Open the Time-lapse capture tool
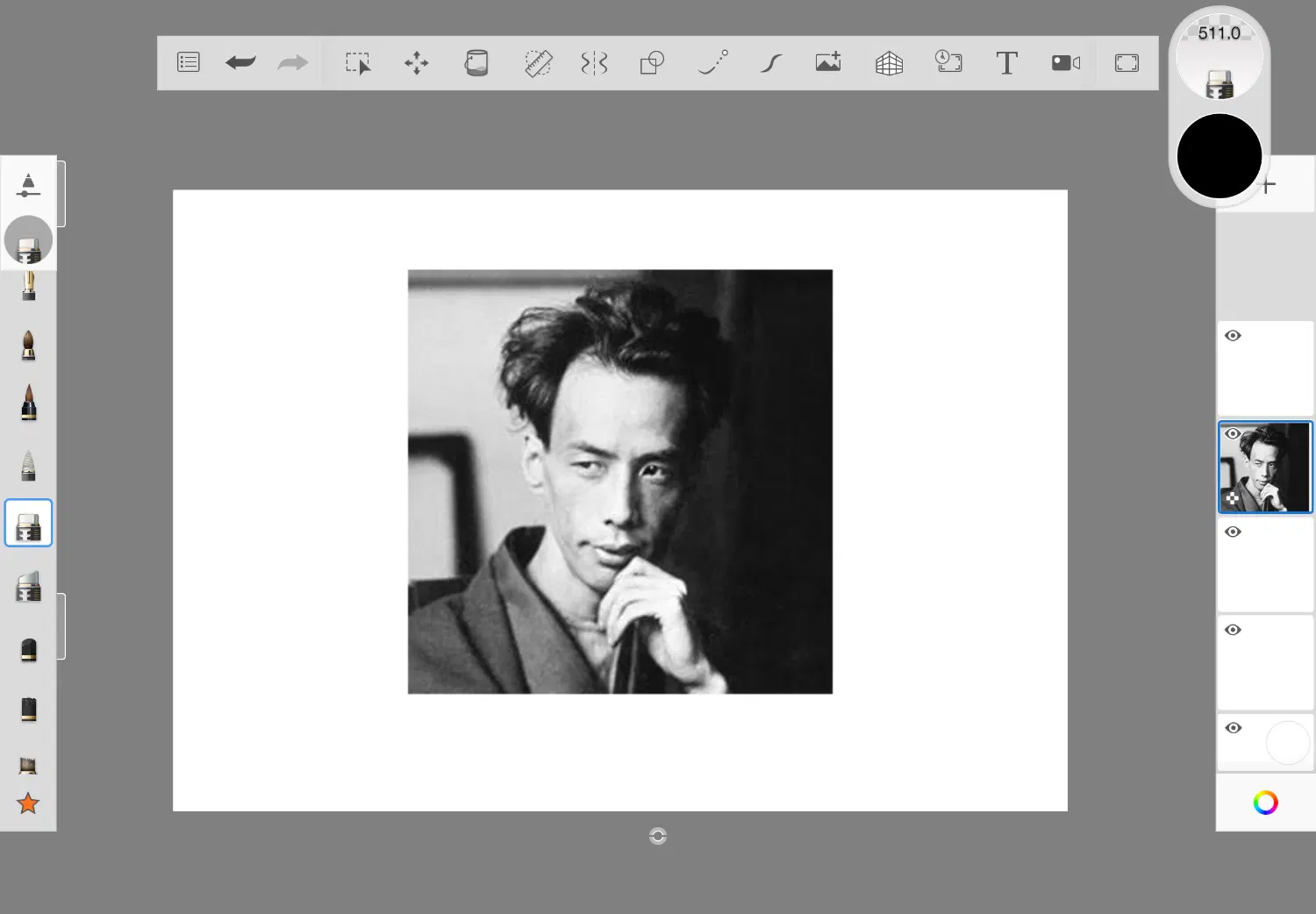The image size is (1316, 914). pos(948,61)
